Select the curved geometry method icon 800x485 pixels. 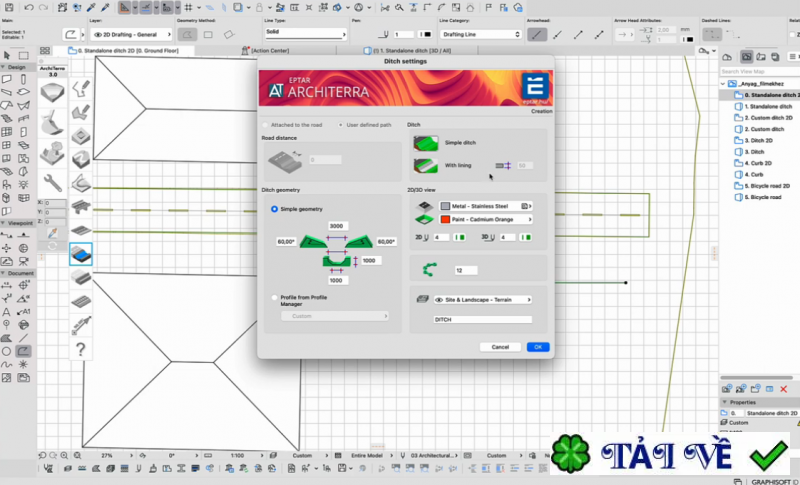187,35
